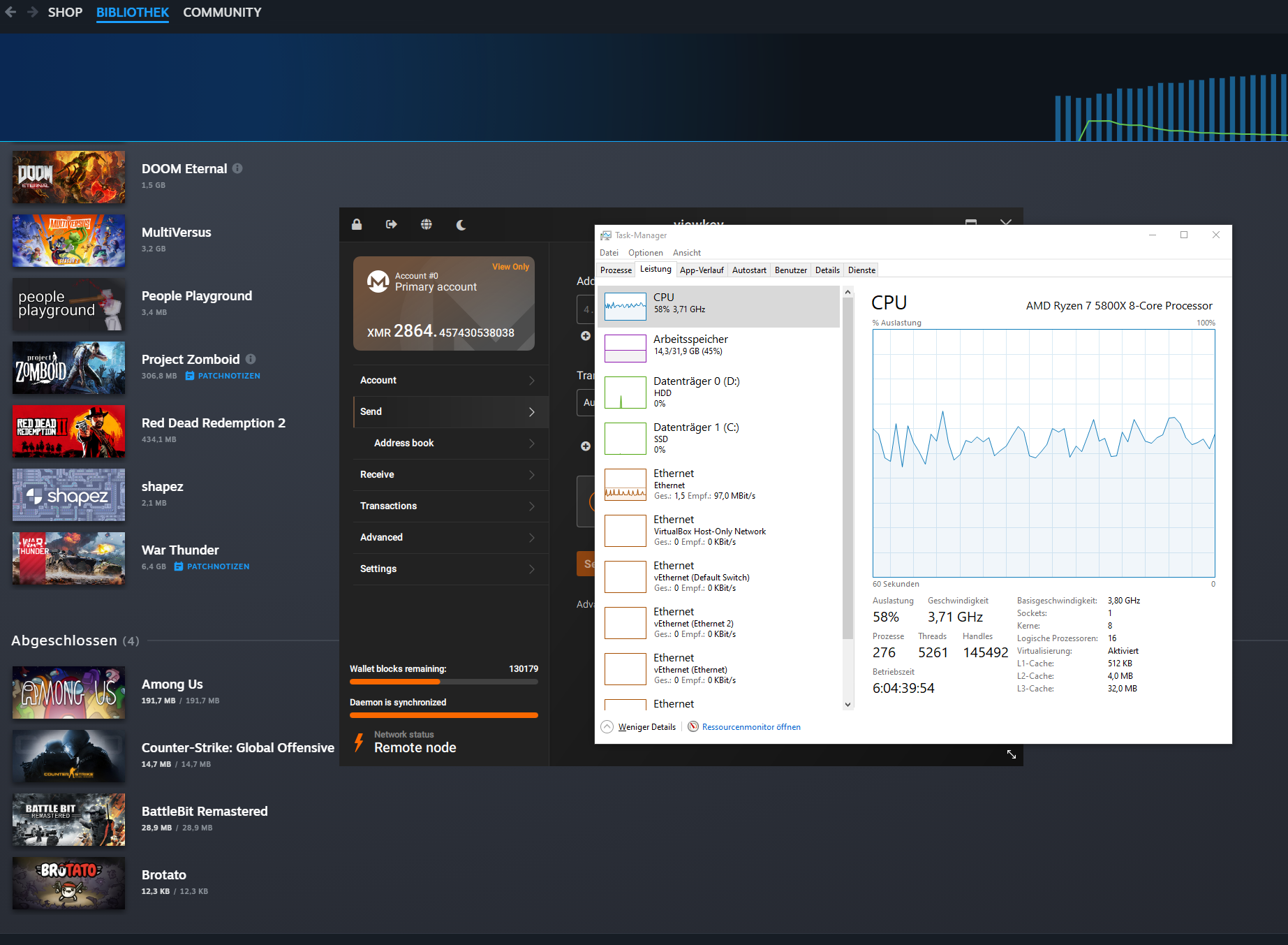
Task: Collapse Task Manager with Weniger Details
Action: tap(639, 727)
